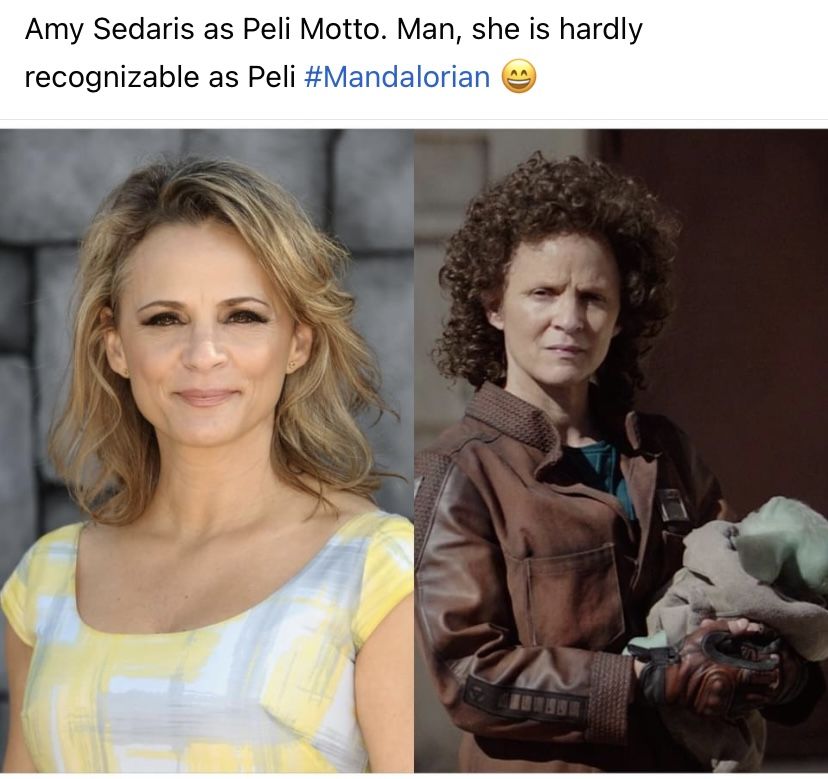The height and width of the screenshot is (779, 828).
Task: Click the grinning emoji after the hashtag
Action: coord(519,77)
